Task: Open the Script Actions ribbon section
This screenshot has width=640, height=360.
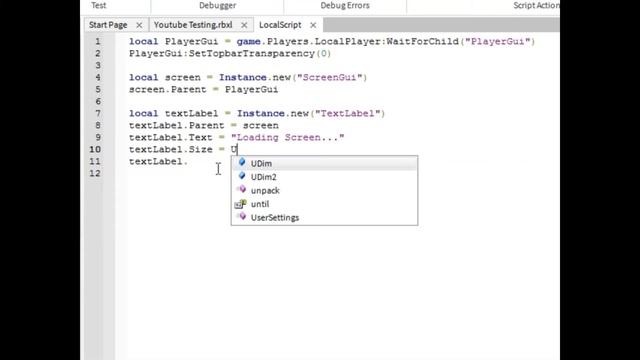Action: 536,5
